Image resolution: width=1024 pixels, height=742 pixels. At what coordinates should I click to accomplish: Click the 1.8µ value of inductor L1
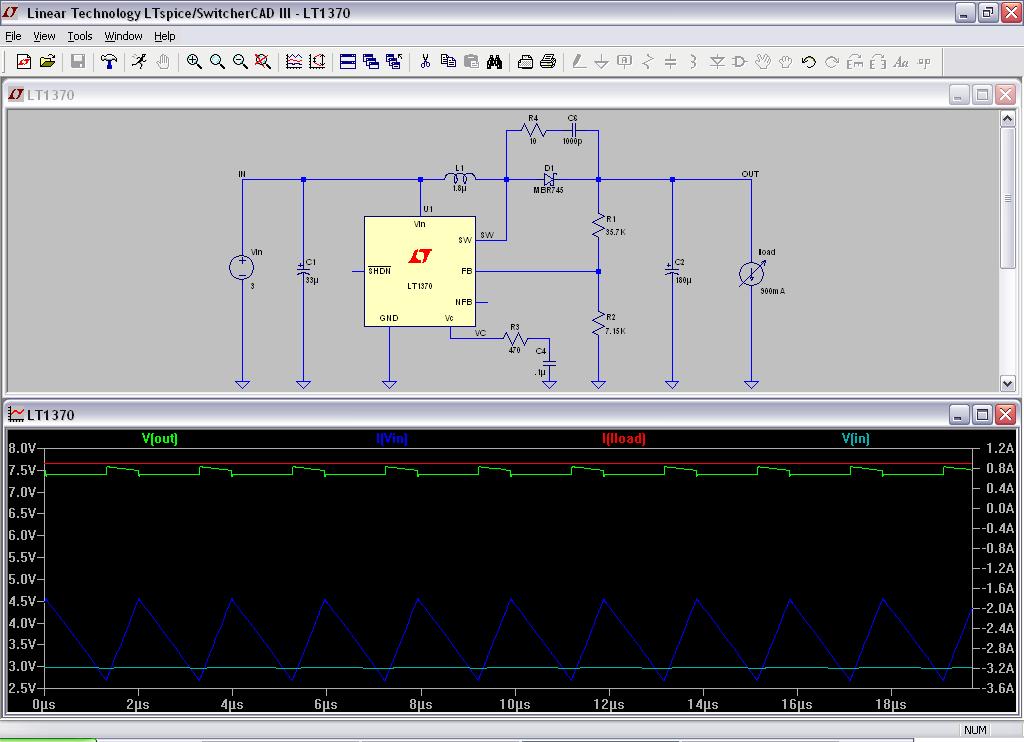point(460,188)
